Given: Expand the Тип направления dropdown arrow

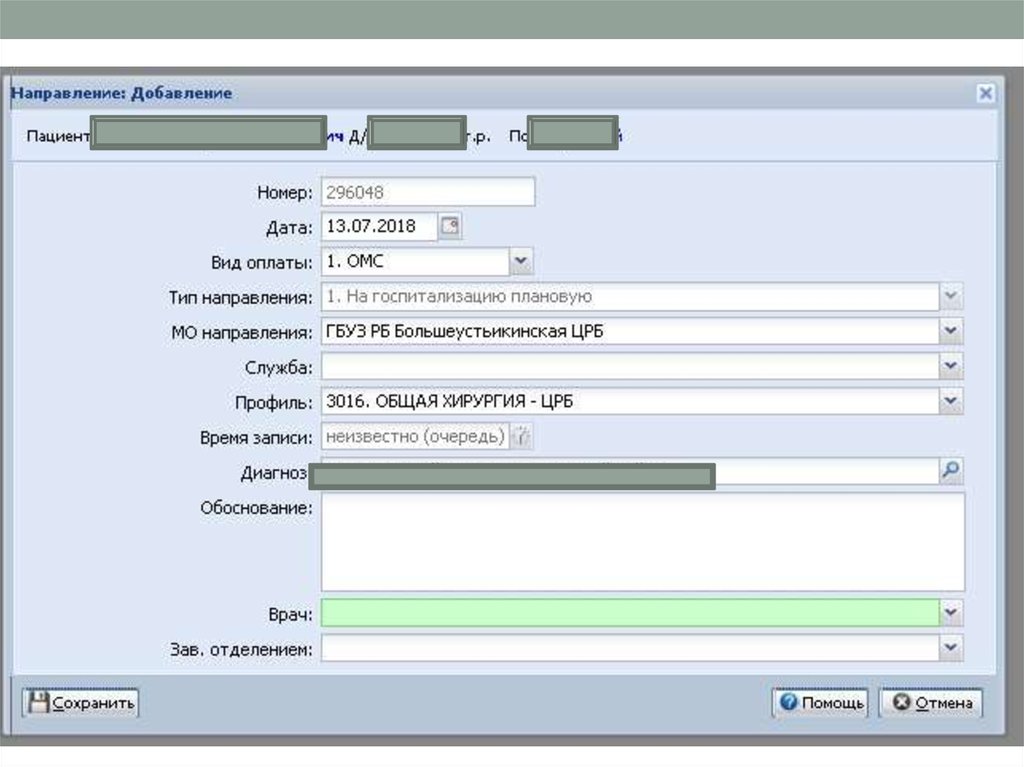Looking at the screenshot, I should (x=951, y=297).
